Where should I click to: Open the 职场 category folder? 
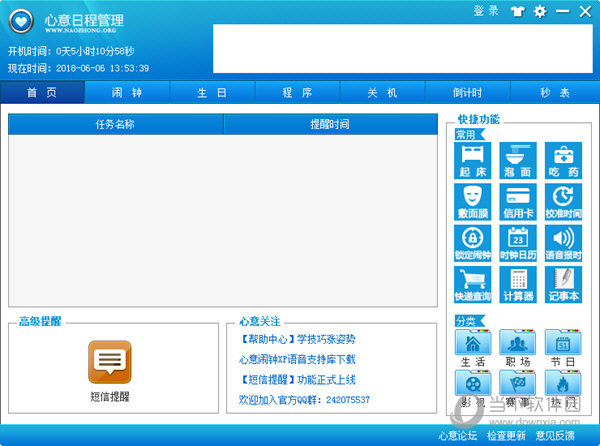click(518, 348)
